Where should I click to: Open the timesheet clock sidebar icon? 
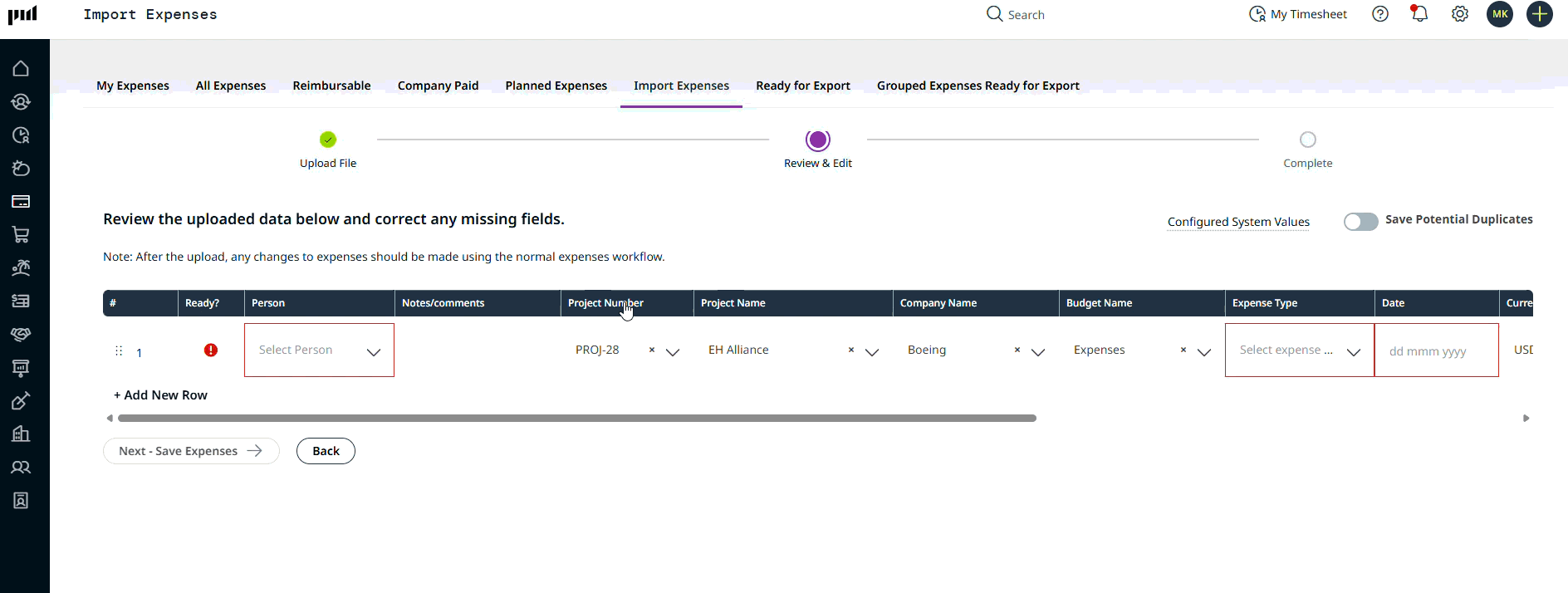coord(21,135)
